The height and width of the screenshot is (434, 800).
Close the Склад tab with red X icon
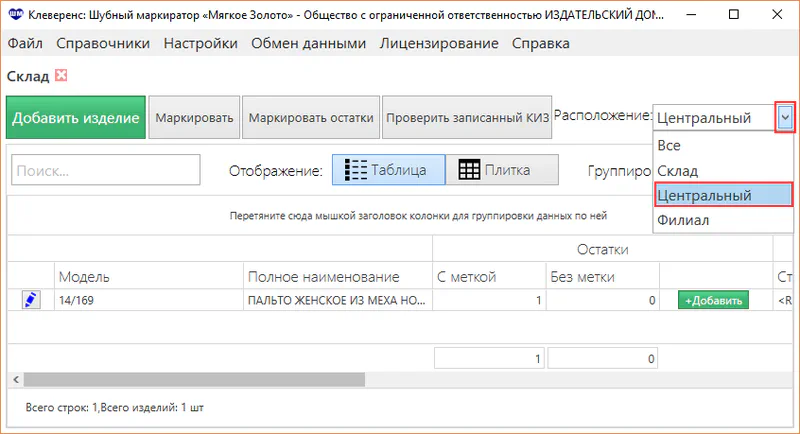(x=61, y=75)
